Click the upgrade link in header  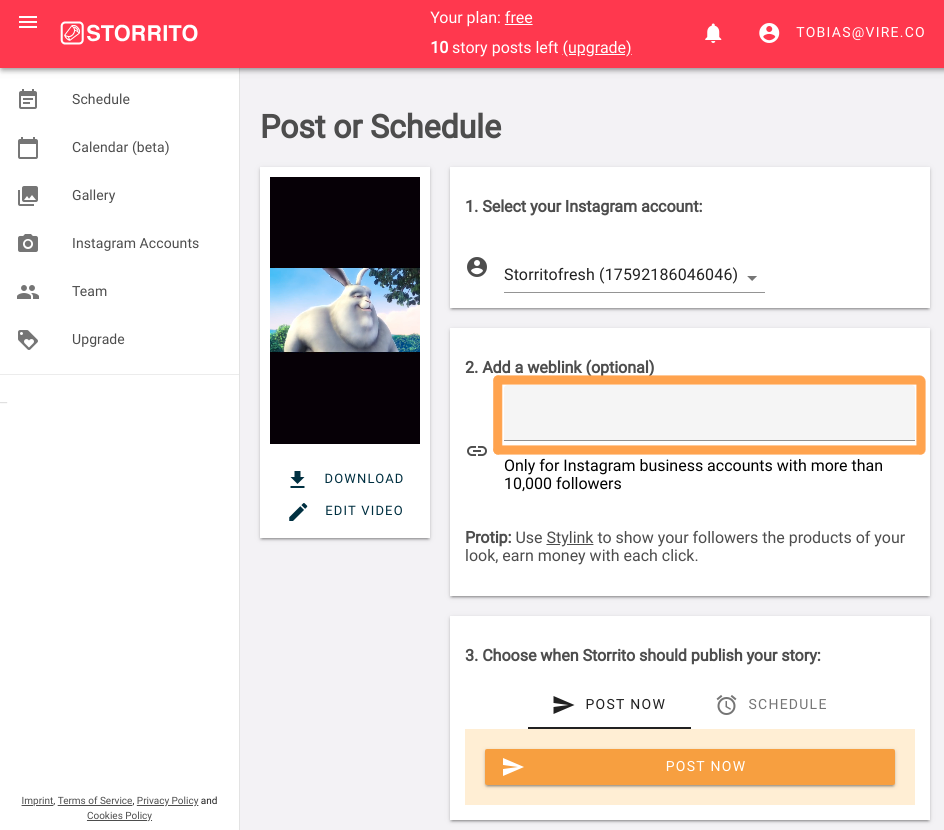[597, 48]
